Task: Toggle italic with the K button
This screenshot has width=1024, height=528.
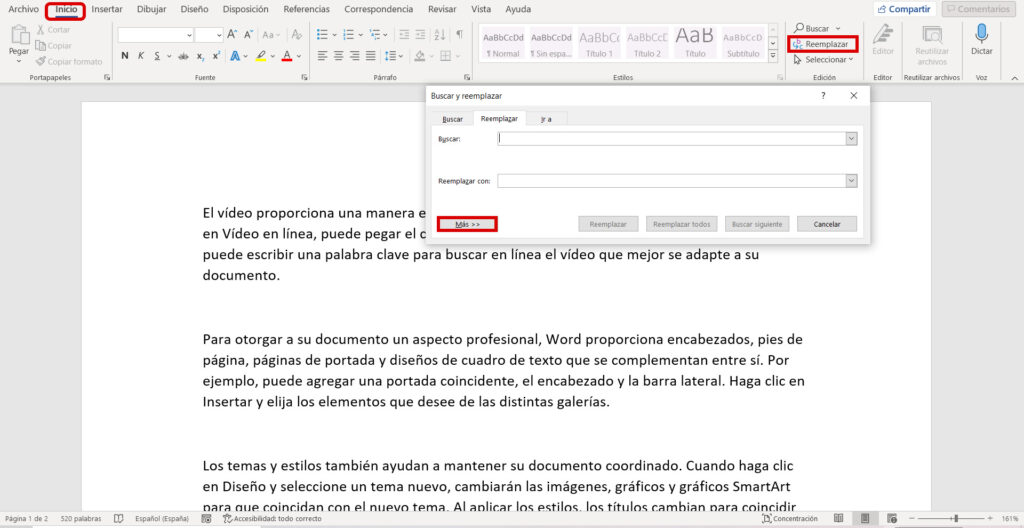Action: point(141,56)
